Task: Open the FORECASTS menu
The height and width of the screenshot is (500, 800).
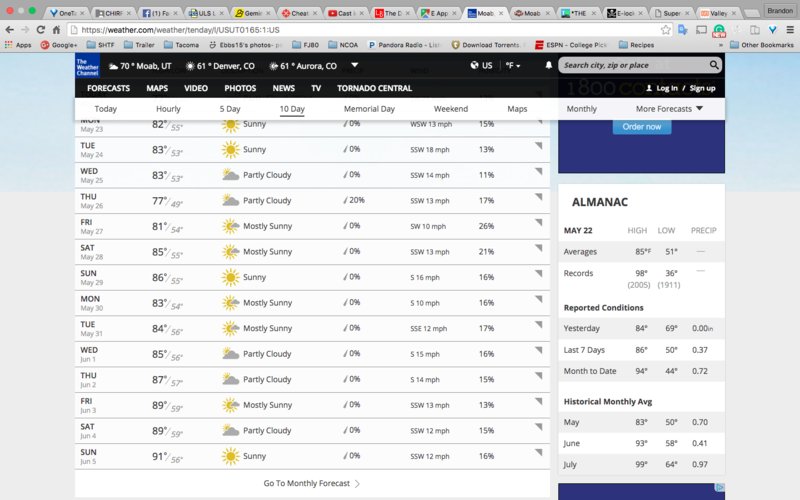Action: (108, 88)
